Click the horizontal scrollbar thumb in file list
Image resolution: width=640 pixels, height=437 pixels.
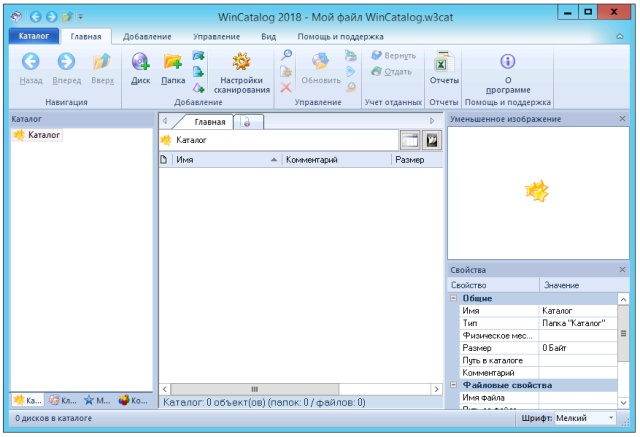point(255,389)
